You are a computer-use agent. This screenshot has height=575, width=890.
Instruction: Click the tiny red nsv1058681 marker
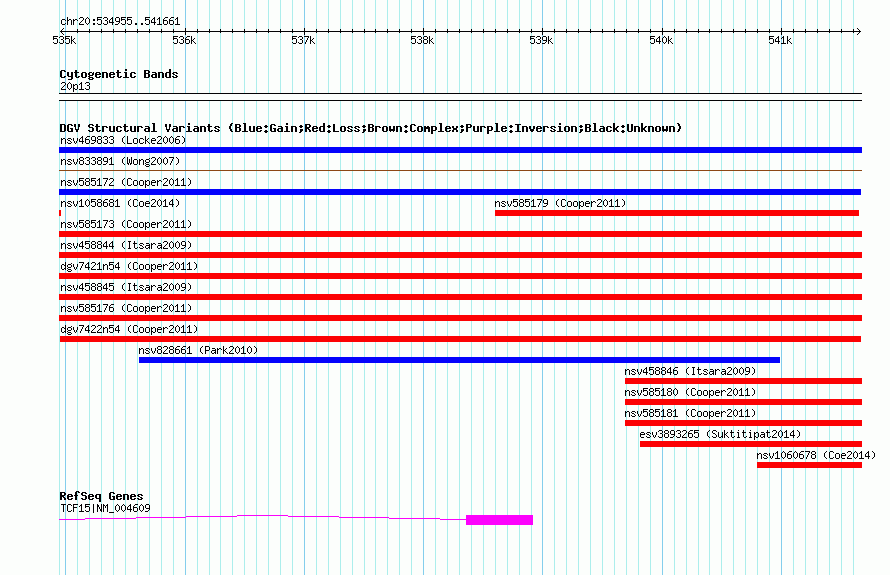pyautogui.click(x=60, y=213)
